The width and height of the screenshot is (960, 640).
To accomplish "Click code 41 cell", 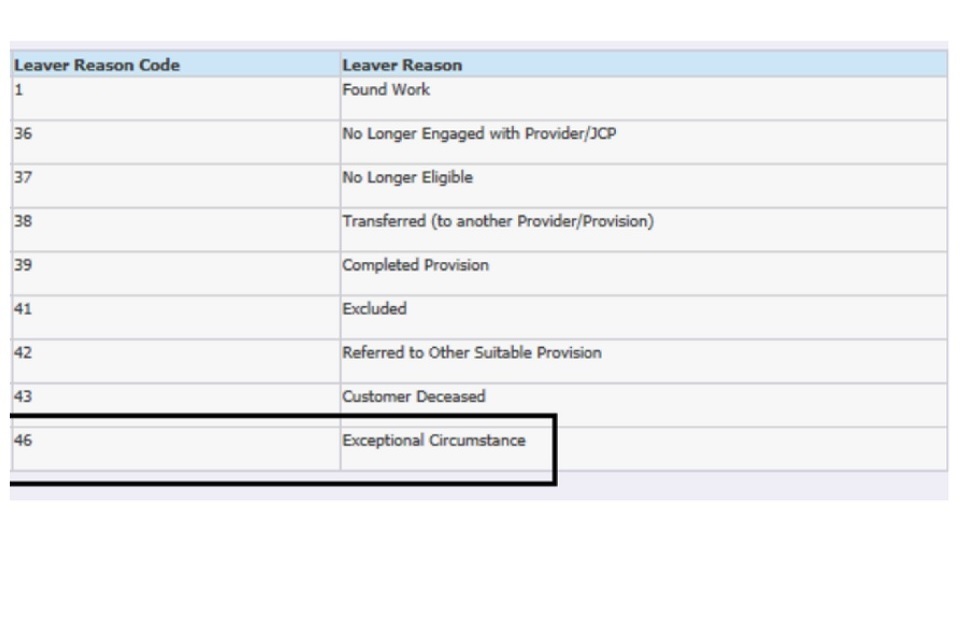I will (22, 310).
